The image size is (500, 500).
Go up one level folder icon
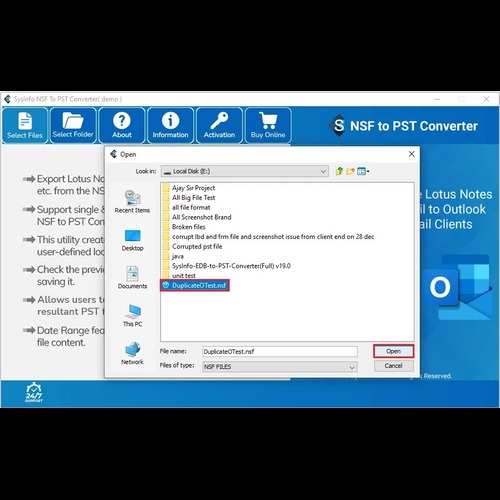tap(339, 171)
